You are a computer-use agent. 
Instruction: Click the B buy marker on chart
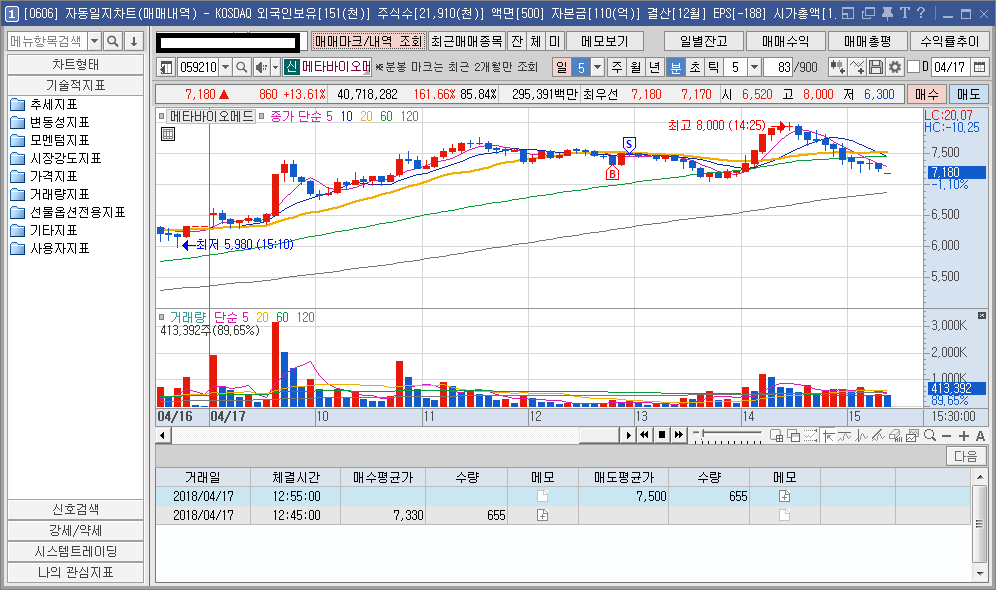pyautogui.click(x=612, y=173)
